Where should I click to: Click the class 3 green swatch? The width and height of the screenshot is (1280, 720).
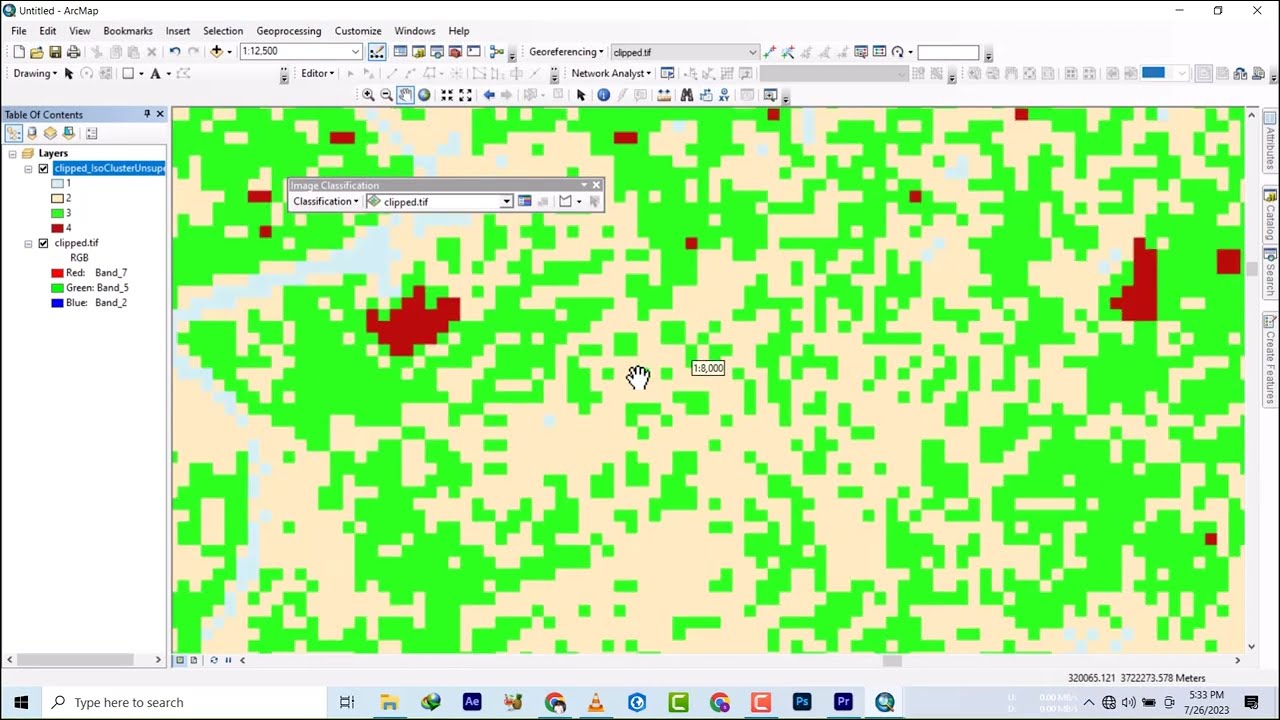tap(57, 213)
